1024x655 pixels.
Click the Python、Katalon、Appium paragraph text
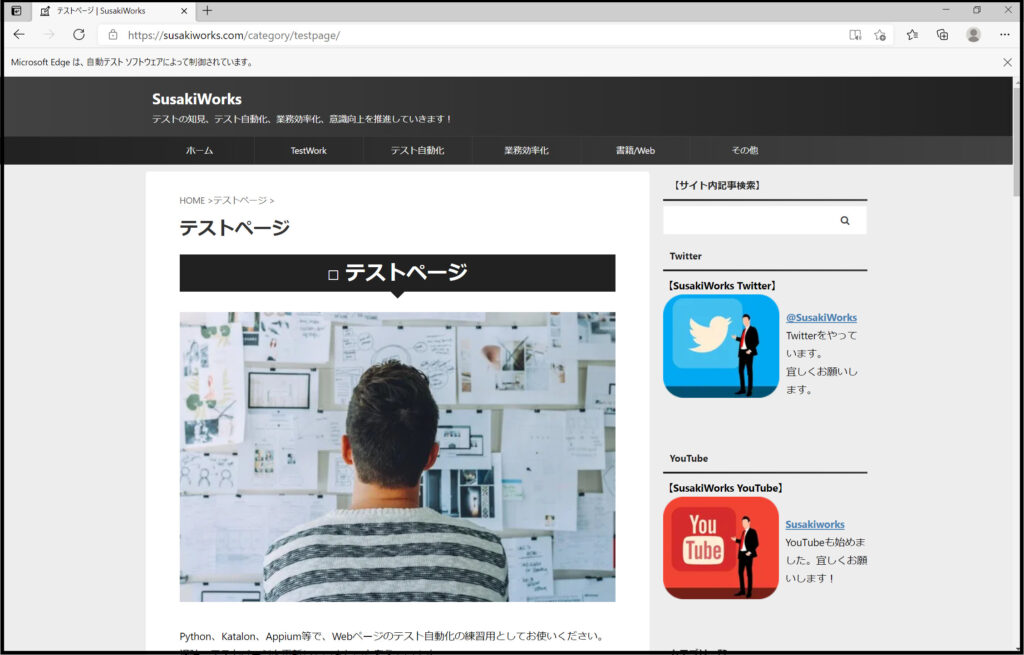(393, 636)
